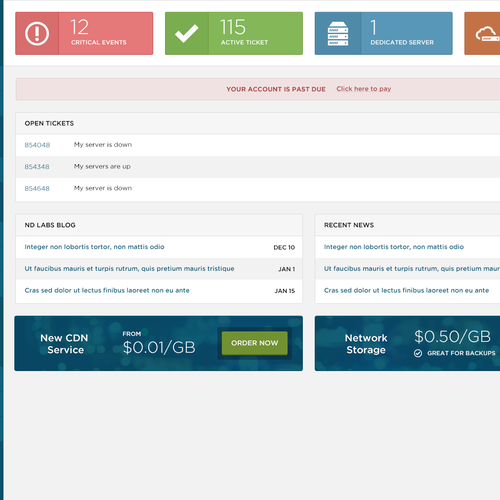Open blog post Ut faucibus mauris
Image resolution: width=500 pixels, height=500 pixels.
tap(129, 269)
